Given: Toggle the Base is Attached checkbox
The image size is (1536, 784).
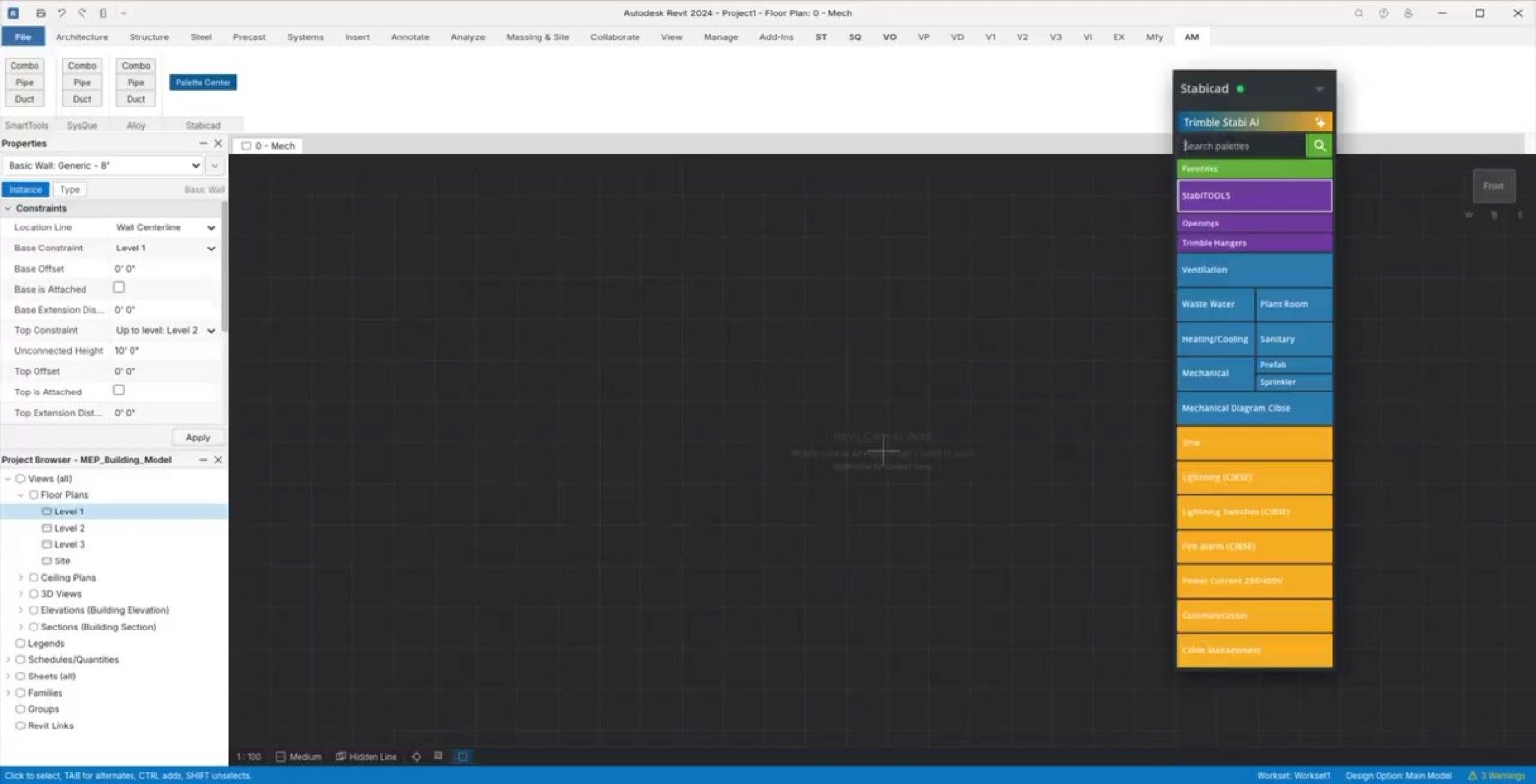Looking at the screenshot, I should point(119,288).
